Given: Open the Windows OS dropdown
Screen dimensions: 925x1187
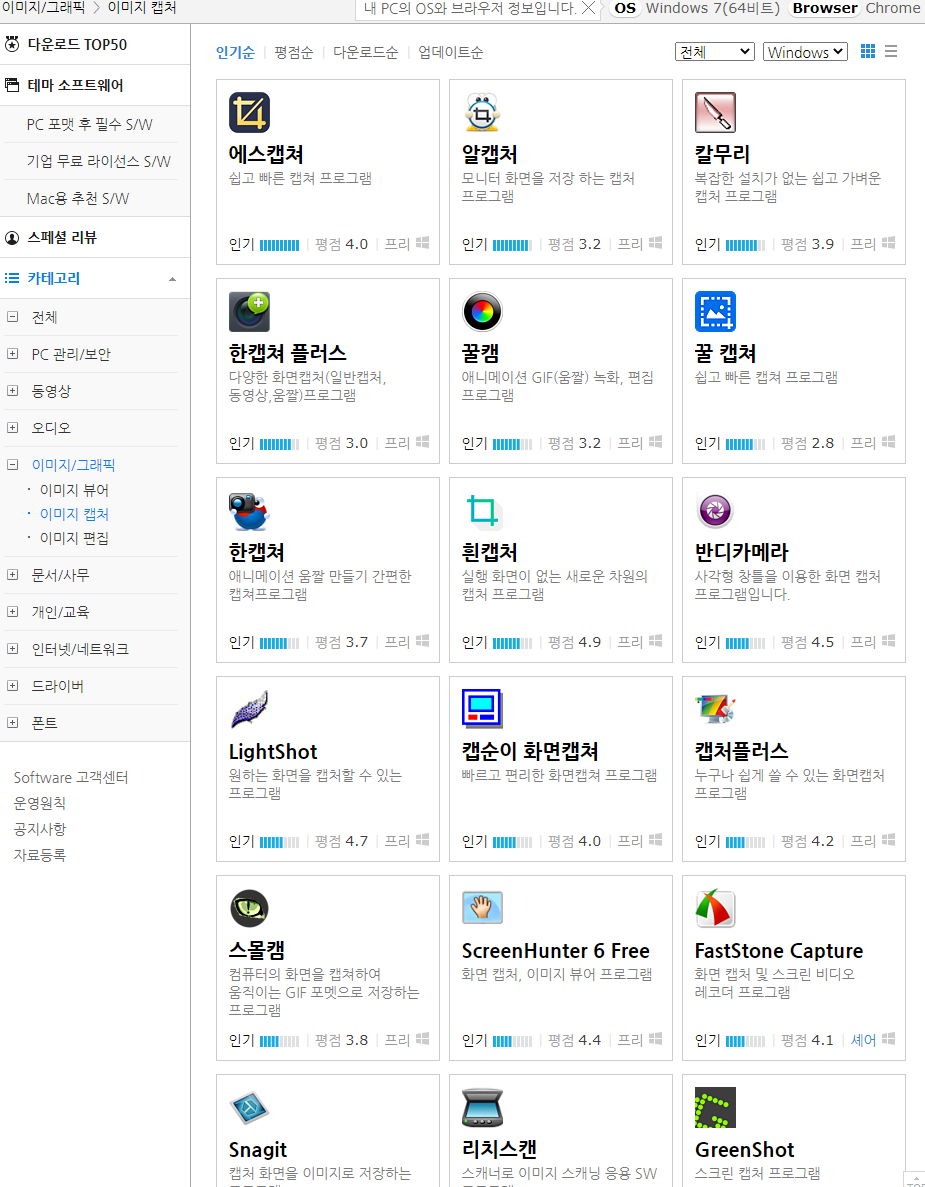Looking at the screenshot, I should tap(805, 51).
